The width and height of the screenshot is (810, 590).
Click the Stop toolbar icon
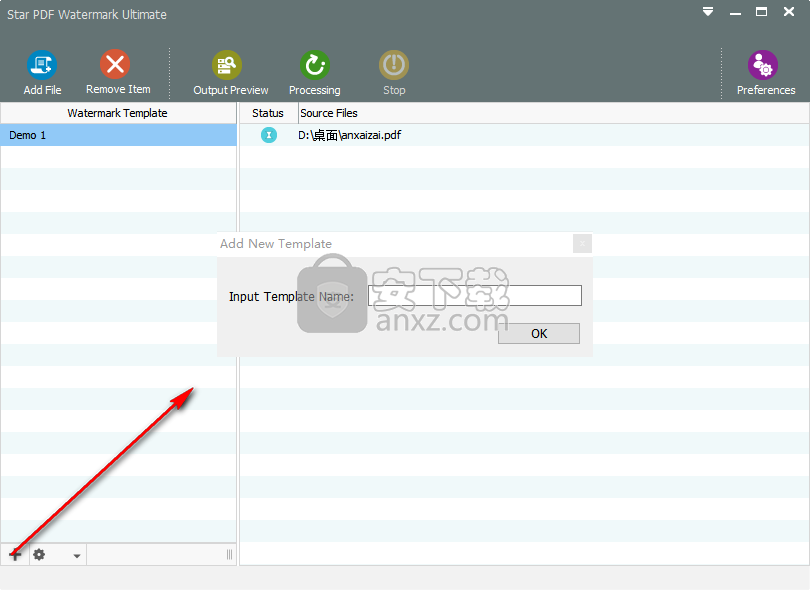coord(394,65)
